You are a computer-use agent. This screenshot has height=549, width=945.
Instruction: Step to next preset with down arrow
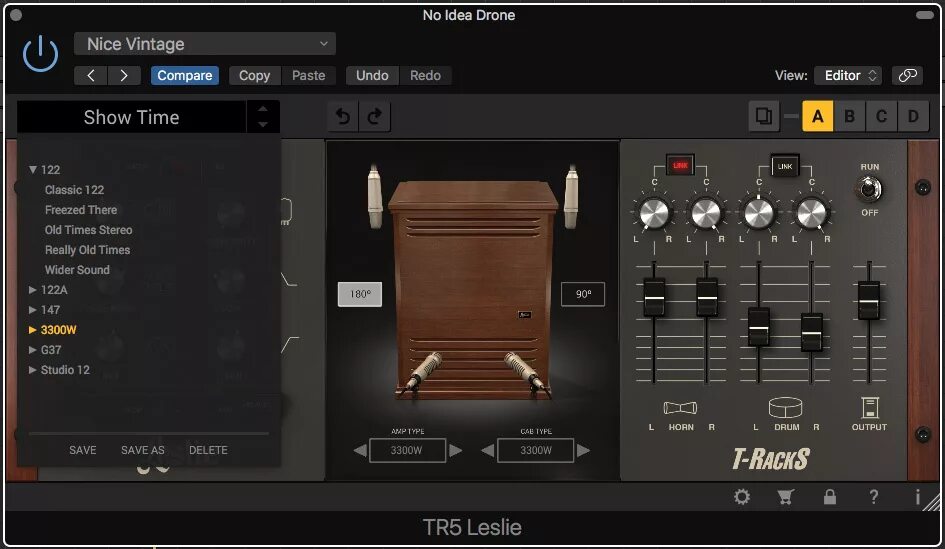[263, 124]
